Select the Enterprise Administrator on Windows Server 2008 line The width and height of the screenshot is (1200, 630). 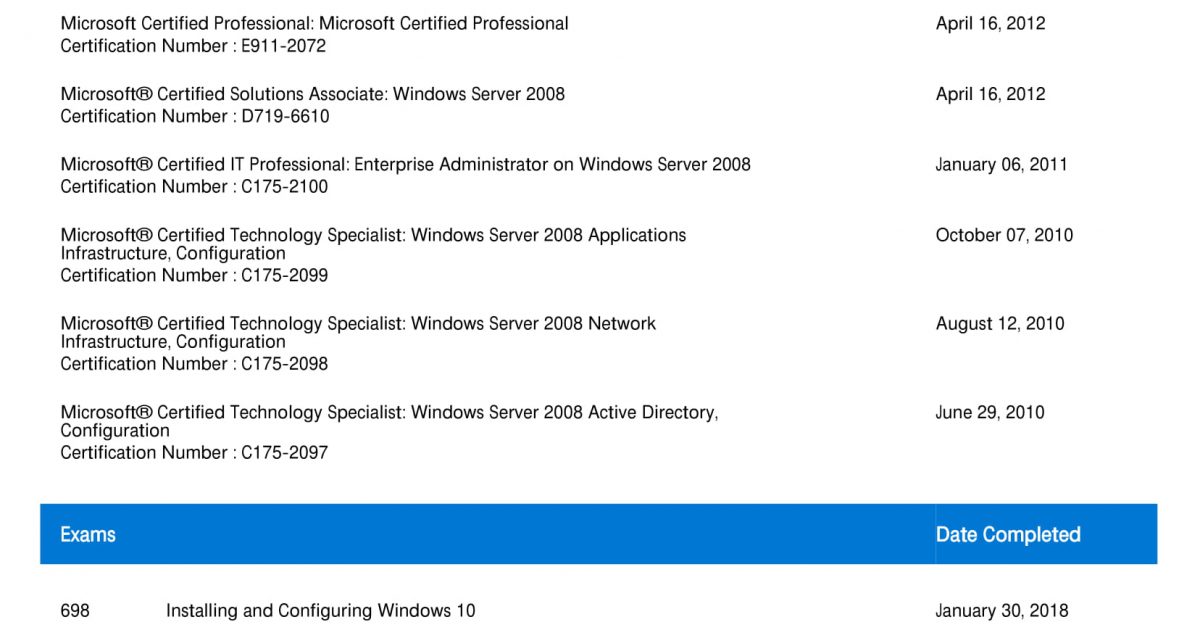coord(405,164)
